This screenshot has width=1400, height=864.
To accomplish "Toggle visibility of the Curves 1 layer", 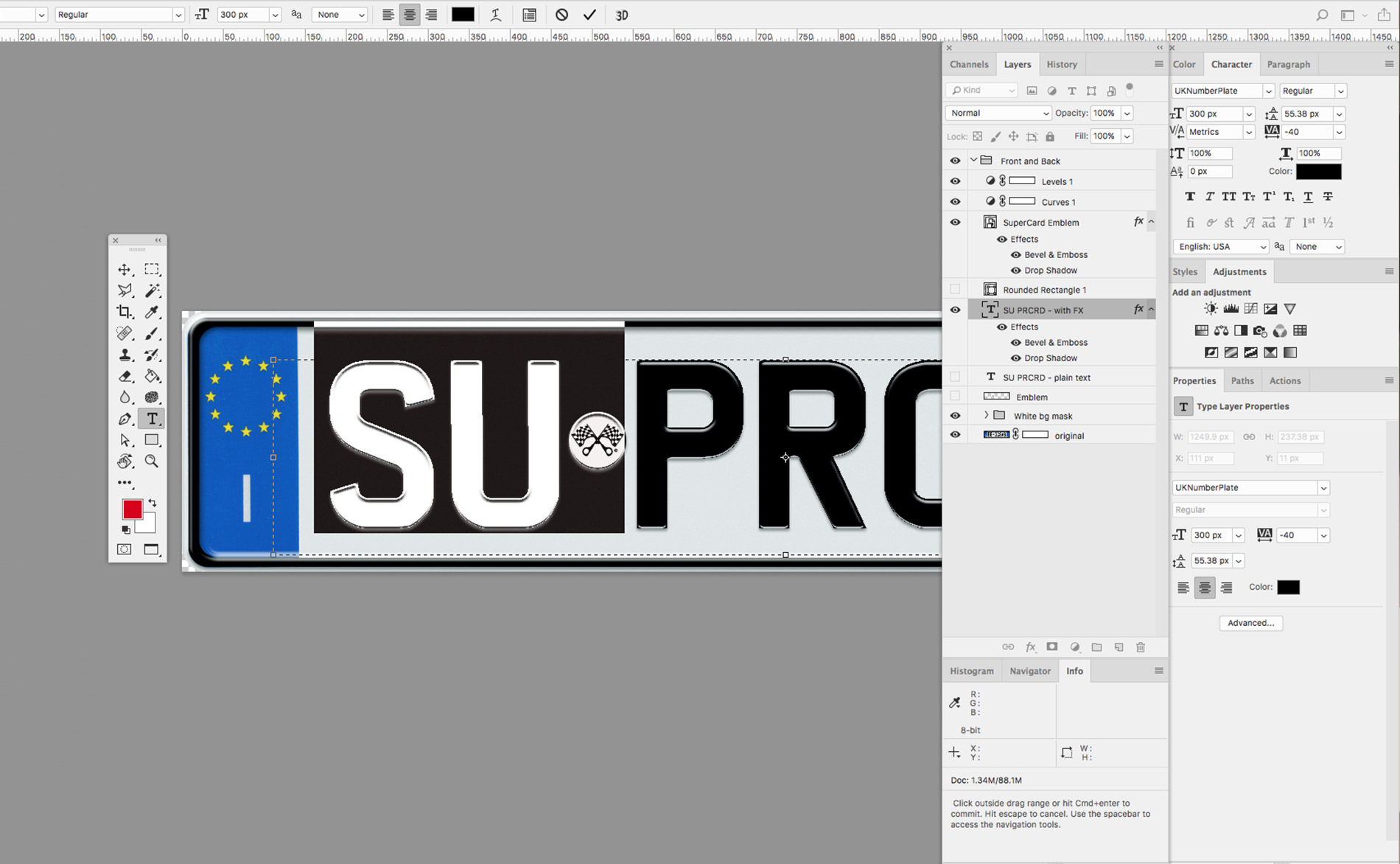I will [954, 201].
